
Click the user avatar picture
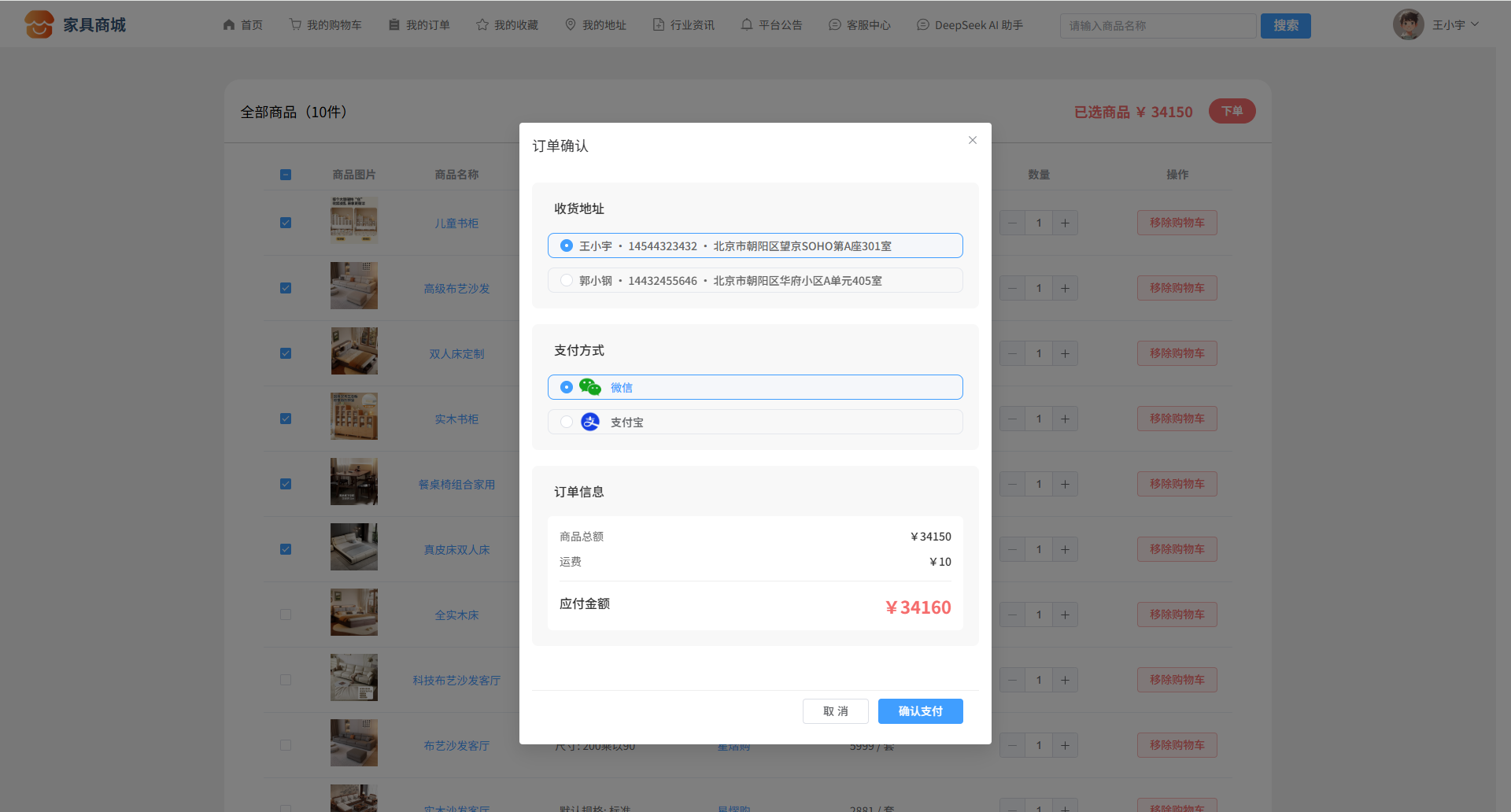[x=1408, y=25]
